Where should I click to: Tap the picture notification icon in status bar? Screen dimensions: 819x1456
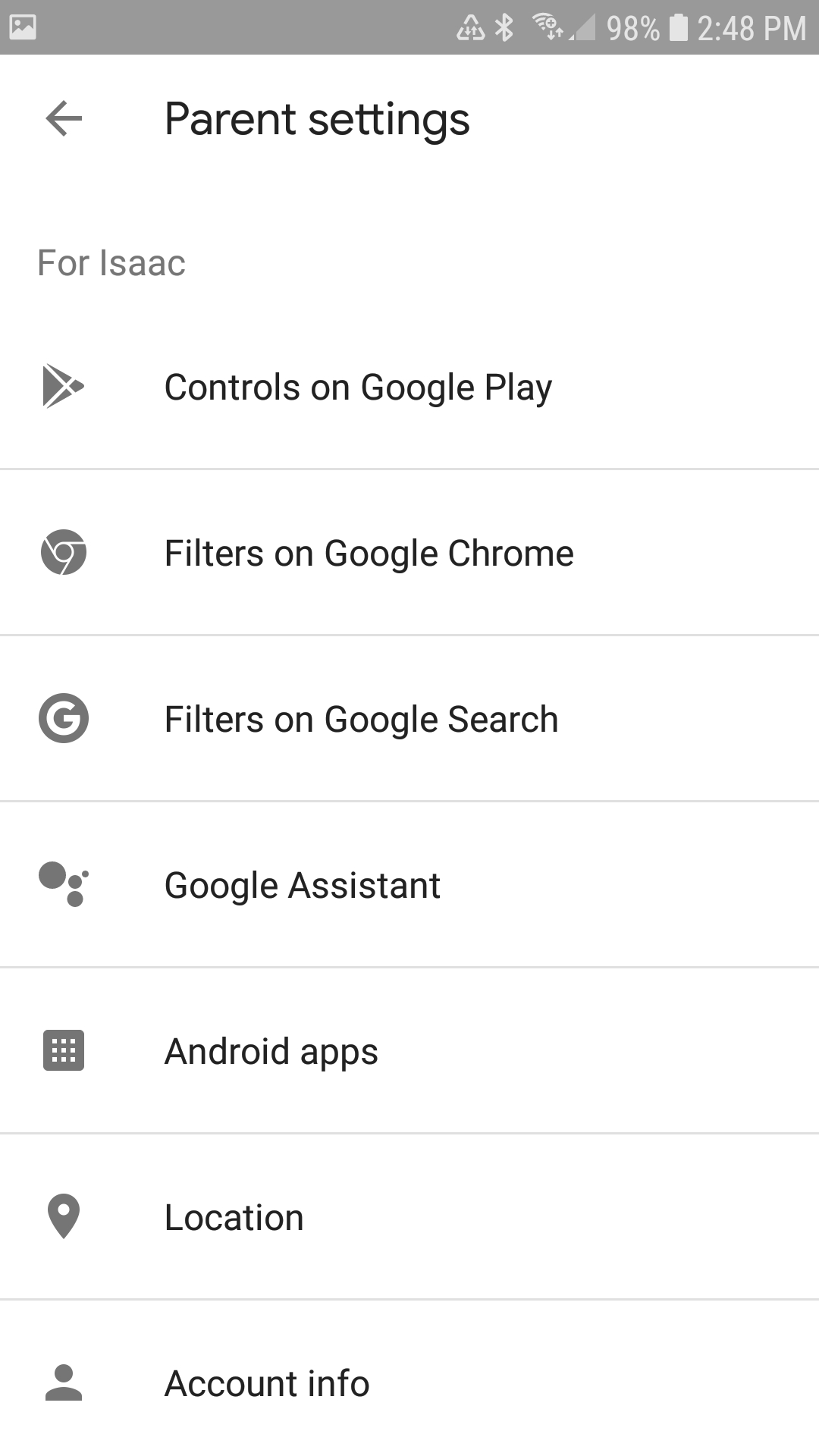(23, 27)
